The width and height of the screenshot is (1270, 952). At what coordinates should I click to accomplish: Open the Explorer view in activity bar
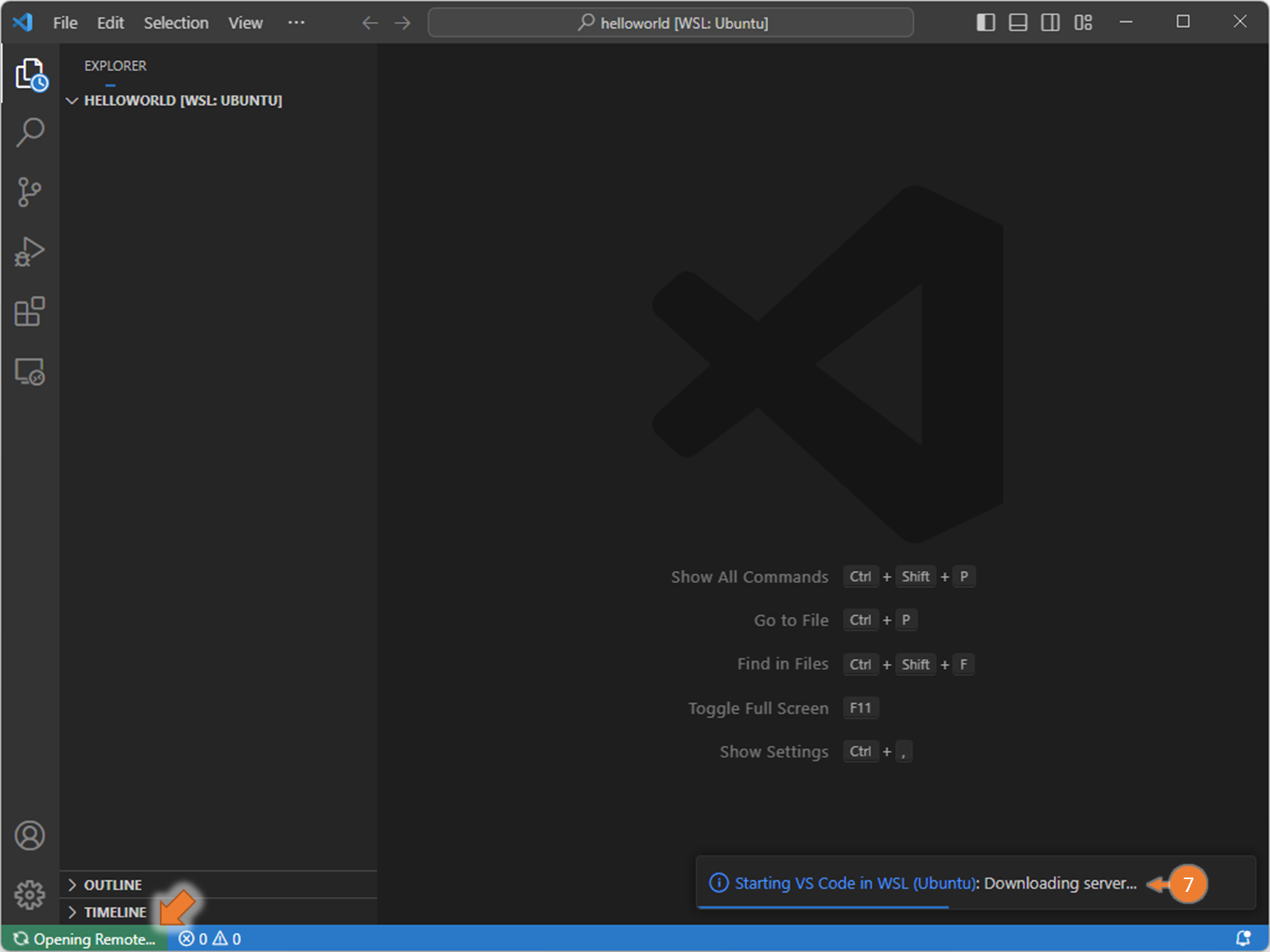pos(30,74)
